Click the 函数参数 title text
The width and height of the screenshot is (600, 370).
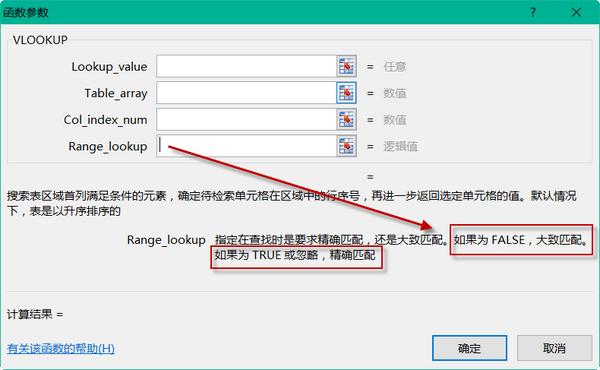26,13
